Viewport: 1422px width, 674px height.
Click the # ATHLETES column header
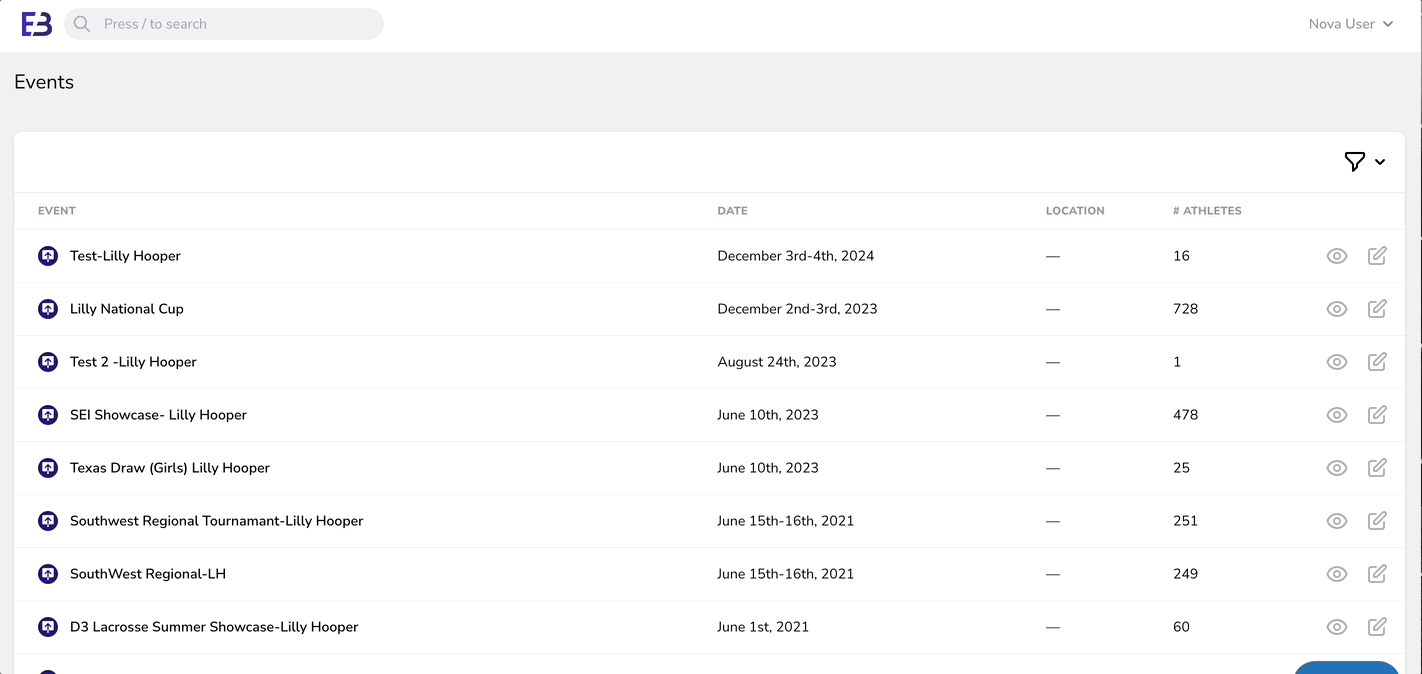click(1207, 211)
